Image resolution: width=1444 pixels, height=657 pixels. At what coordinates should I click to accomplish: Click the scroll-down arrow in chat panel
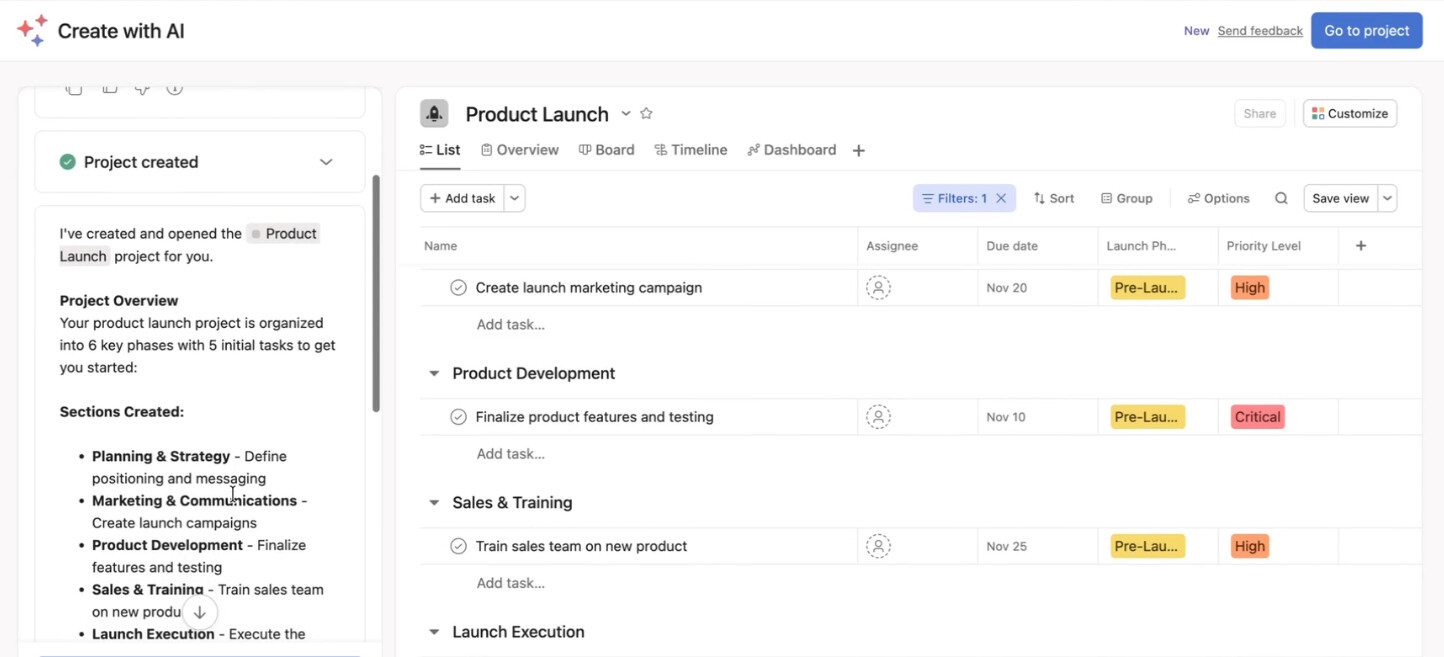200,613
